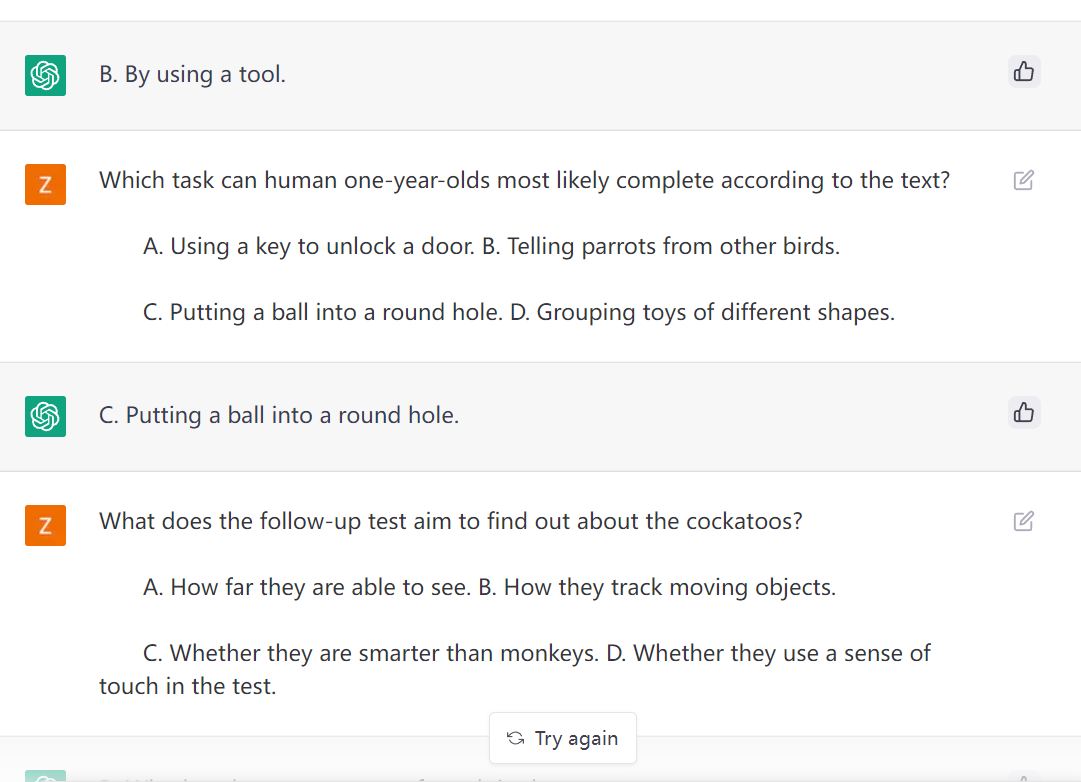This screenshot has width=1081, height=782.
Task: Click the wrapped text 'touch in the test.'
Action: tap(187, 686)
